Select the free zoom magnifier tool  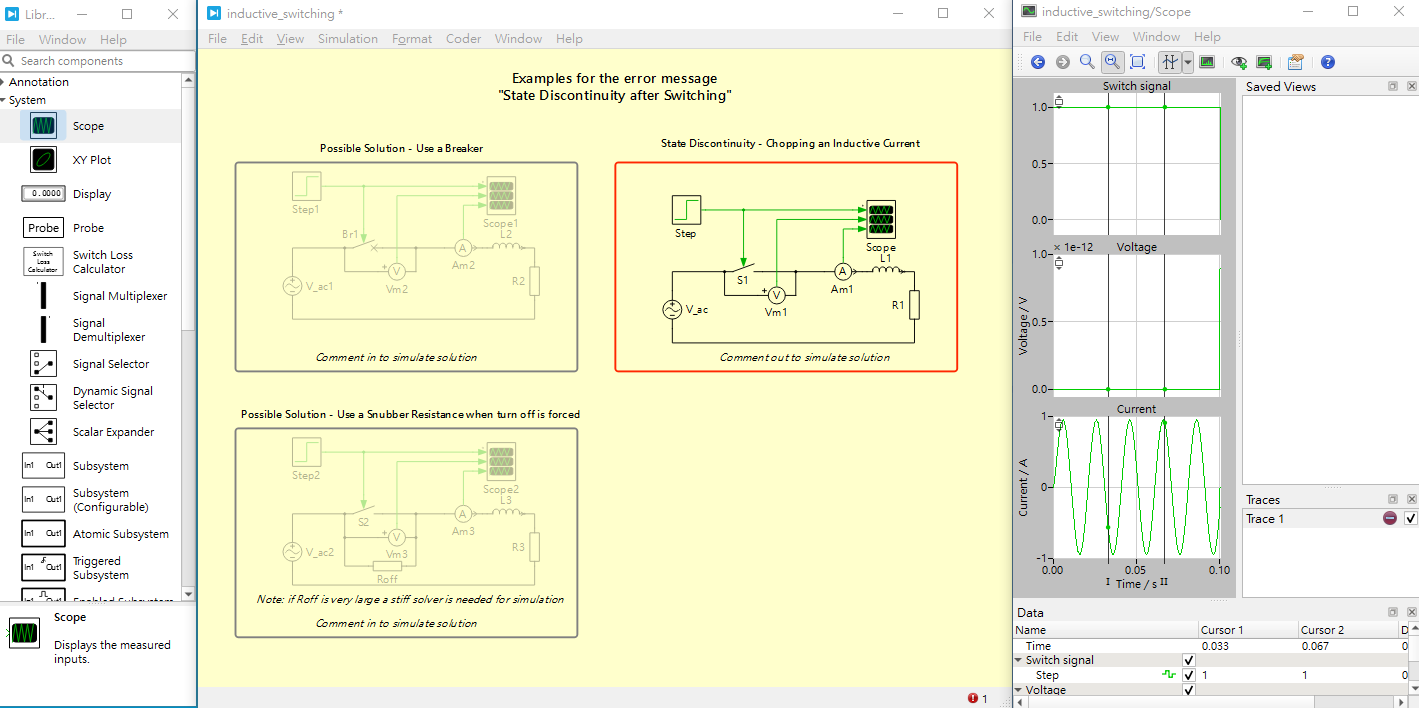tap(1087, 62)
